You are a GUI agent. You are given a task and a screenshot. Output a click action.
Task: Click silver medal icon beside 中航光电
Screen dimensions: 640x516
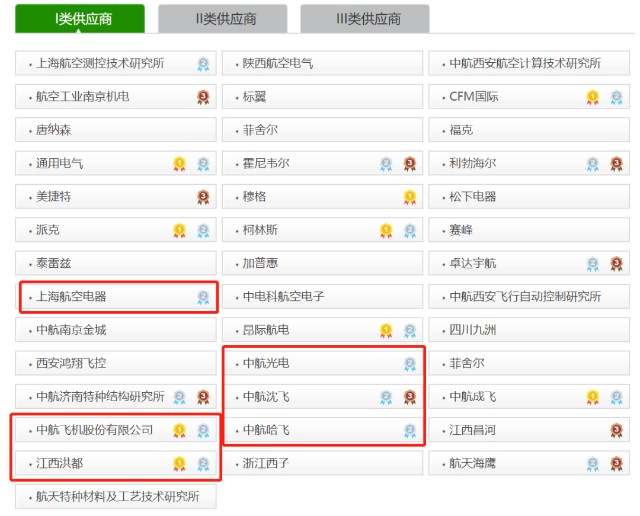click(x=410, y=363)
